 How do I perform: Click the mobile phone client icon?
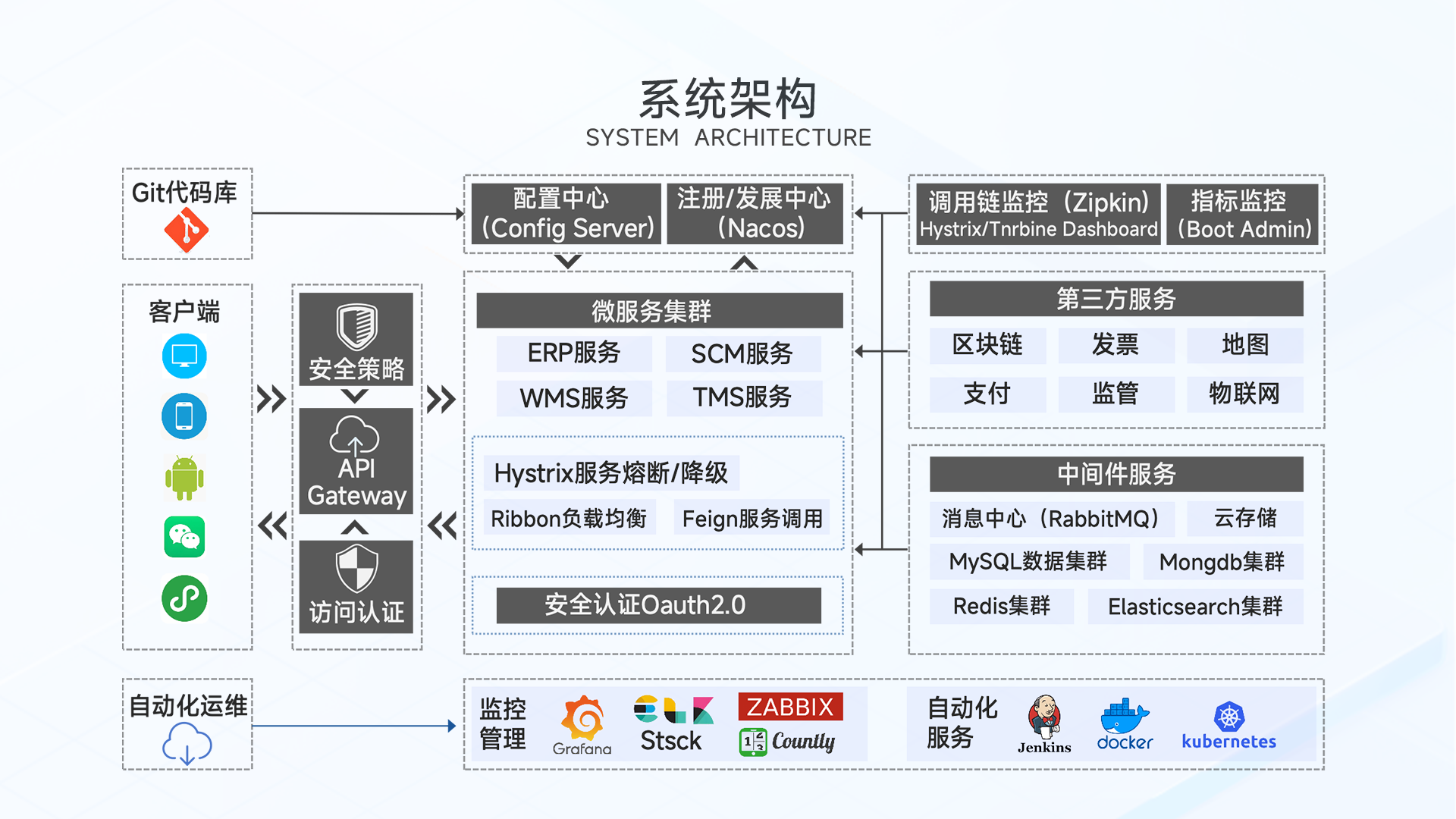pyautogui.click(x=184, y=416)
